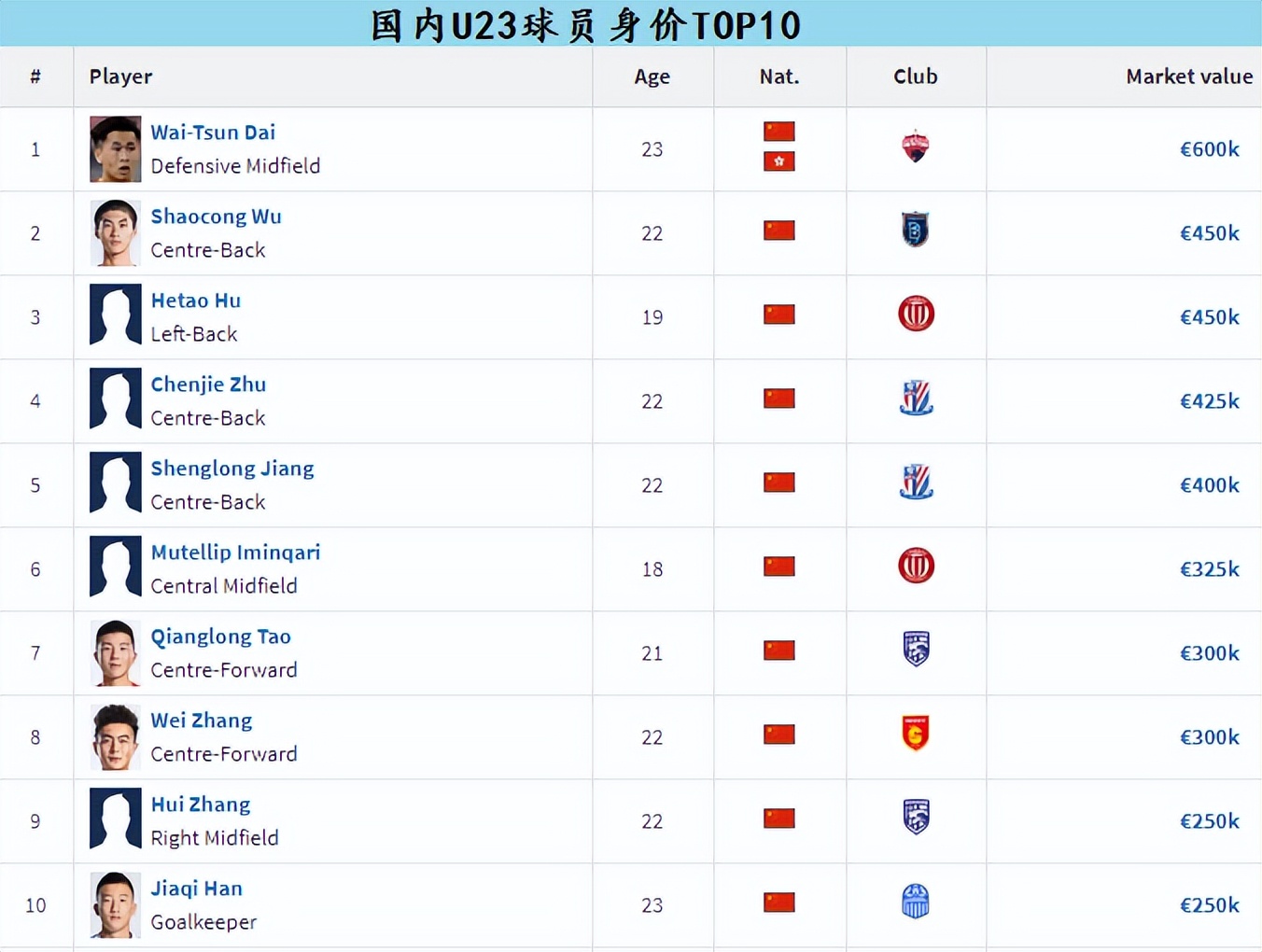Click the club crest in Wai-Tsun Dai's row
The width and height of the screenshot is (1262, 952).
[916, 147]
